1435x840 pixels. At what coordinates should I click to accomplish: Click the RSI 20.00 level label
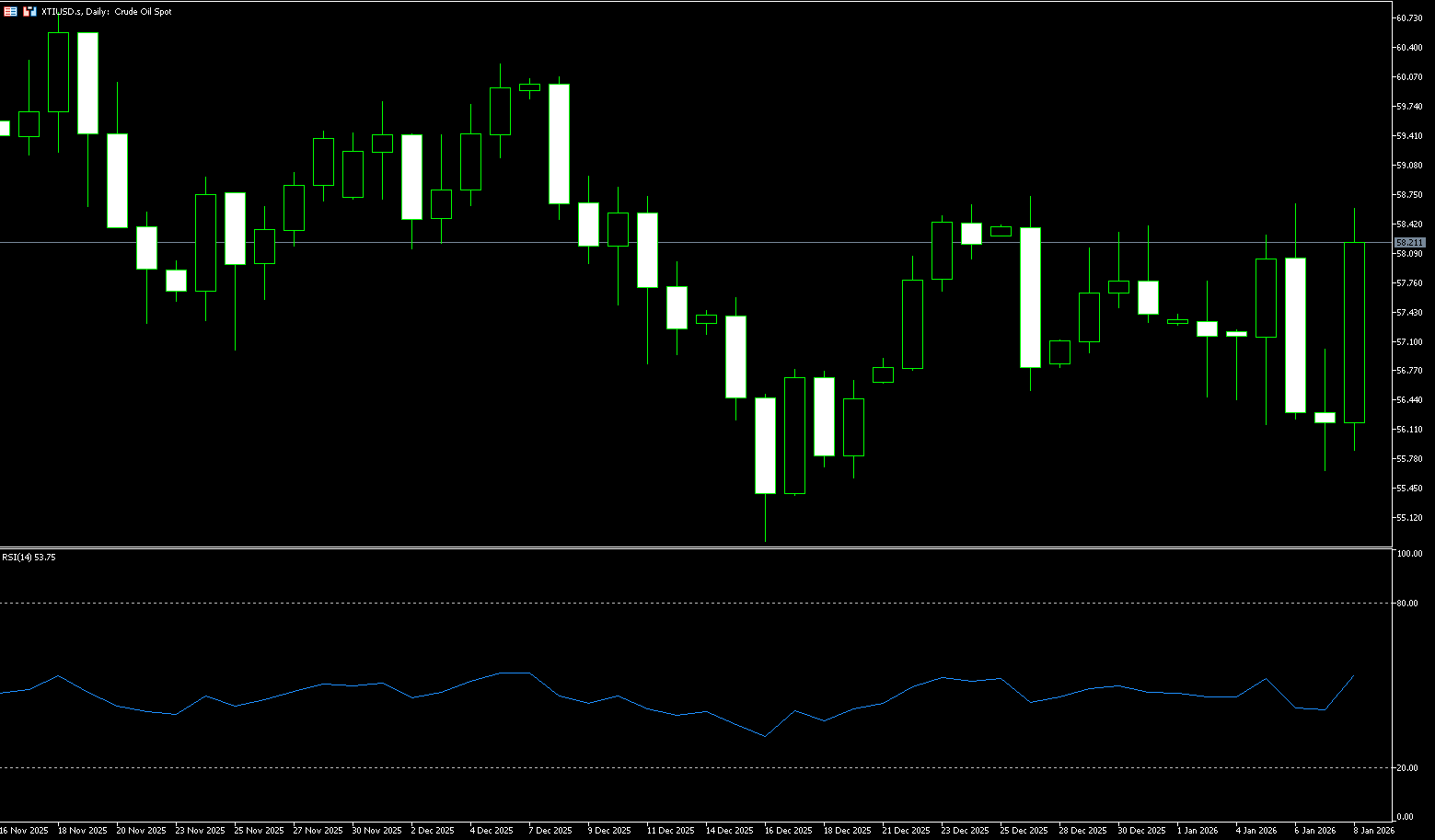click(x=1407, y=768)
